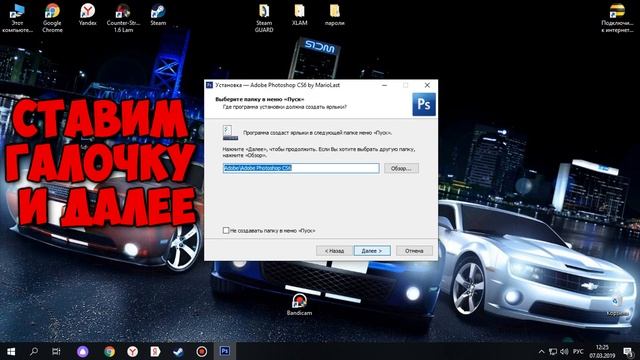Open the Steam GUARD desktop file
Screen dimensions: 640x360
(x=264, y=18)
